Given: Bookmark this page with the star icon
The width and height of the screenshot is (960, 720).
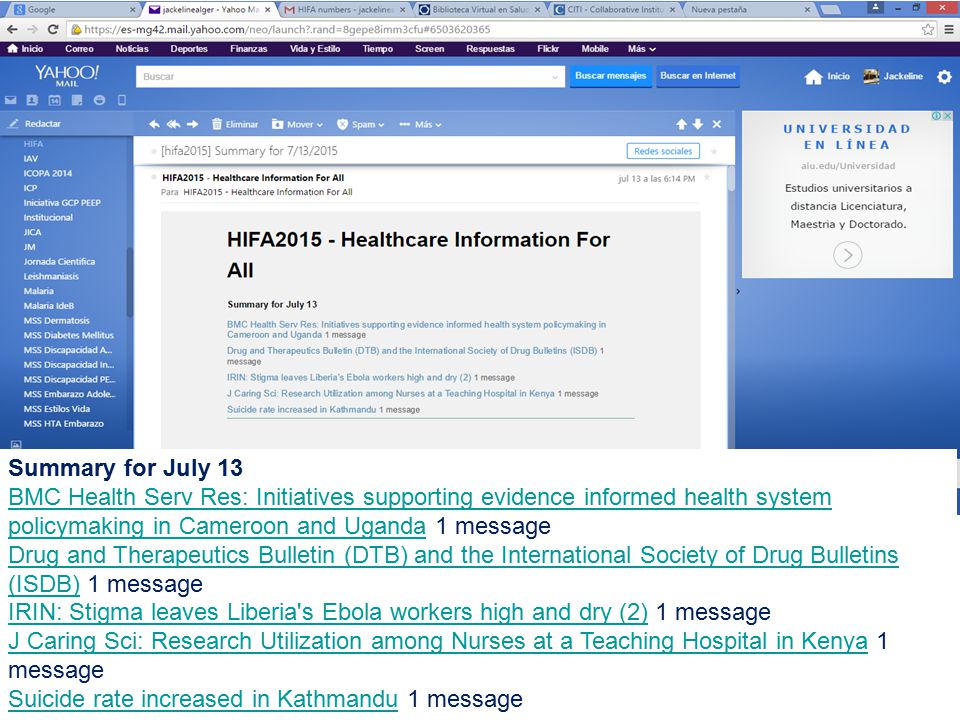Looking at the screenshot, I should click(928, 29).
